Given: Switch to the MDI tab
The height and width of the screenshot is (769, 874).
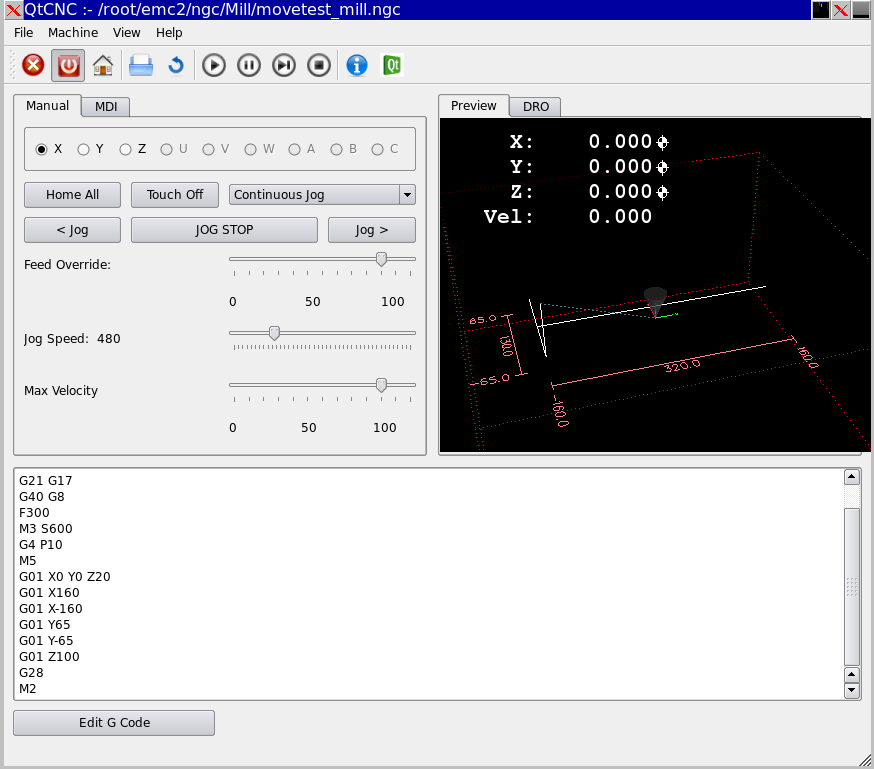Looking at the screenshot, I should 105,107.
